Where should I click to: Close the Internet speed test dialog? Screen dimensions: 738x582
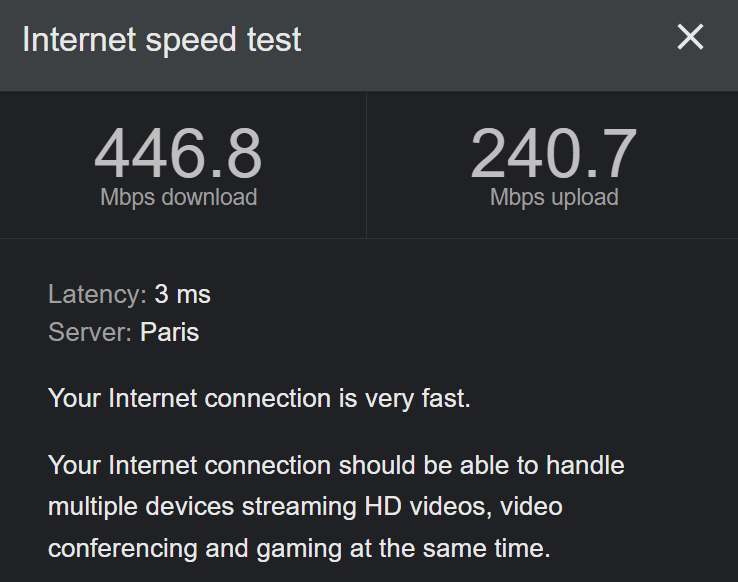[x=690, y=38]
